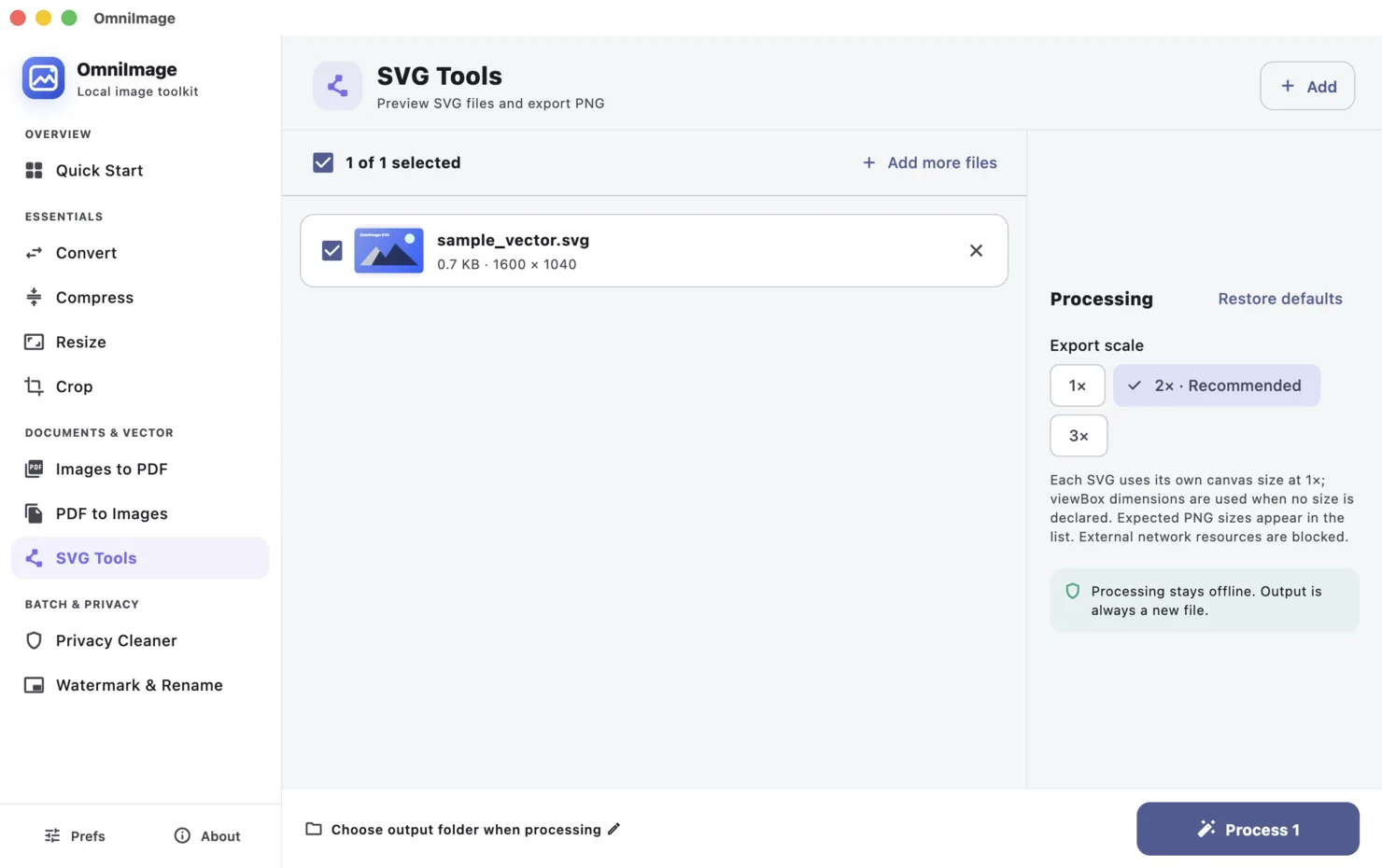
Task: Click the SVG Tools header icon
Action: click(337, 86)
